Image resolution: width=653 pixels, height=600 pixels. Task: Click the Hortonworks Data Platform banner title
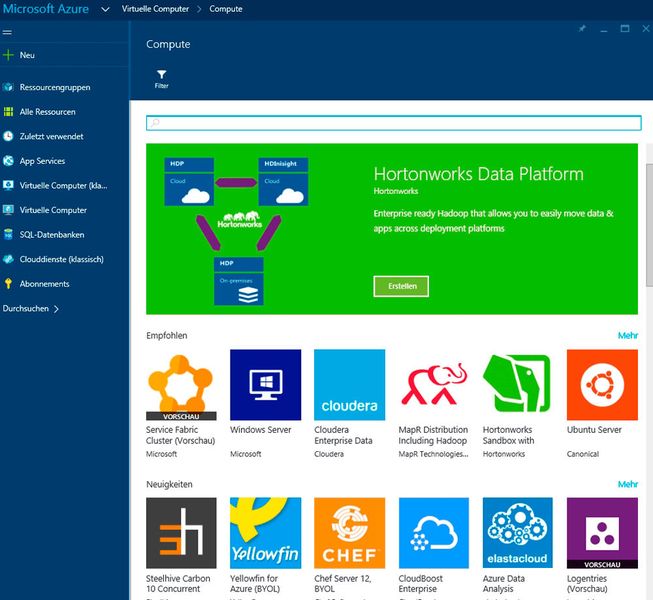[x=479, y=174]
